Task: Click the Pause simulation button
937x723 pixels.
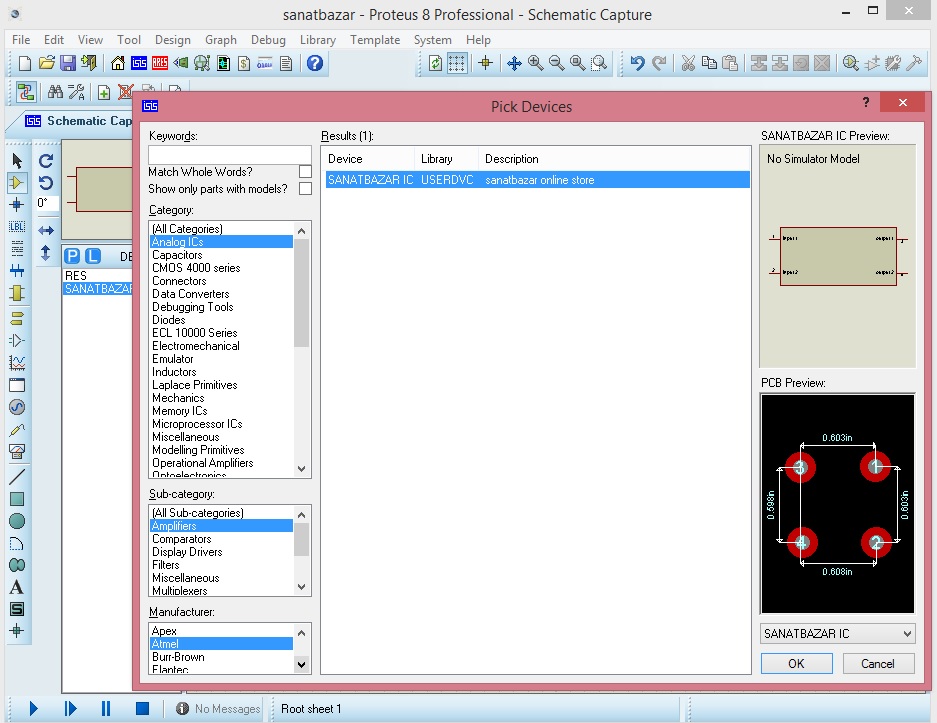Action: tap(106, 709)
